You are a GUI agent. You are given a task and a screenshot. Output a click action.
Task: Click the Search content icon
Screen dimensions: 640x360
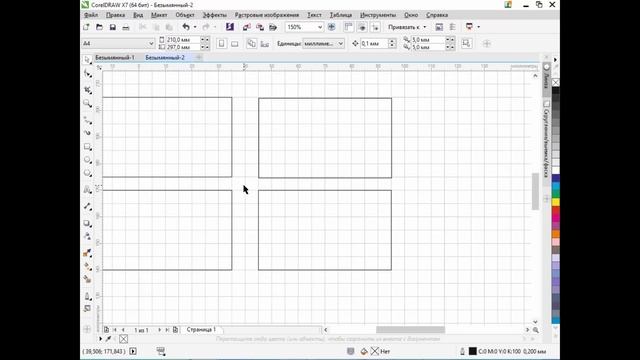coord(230,27)
